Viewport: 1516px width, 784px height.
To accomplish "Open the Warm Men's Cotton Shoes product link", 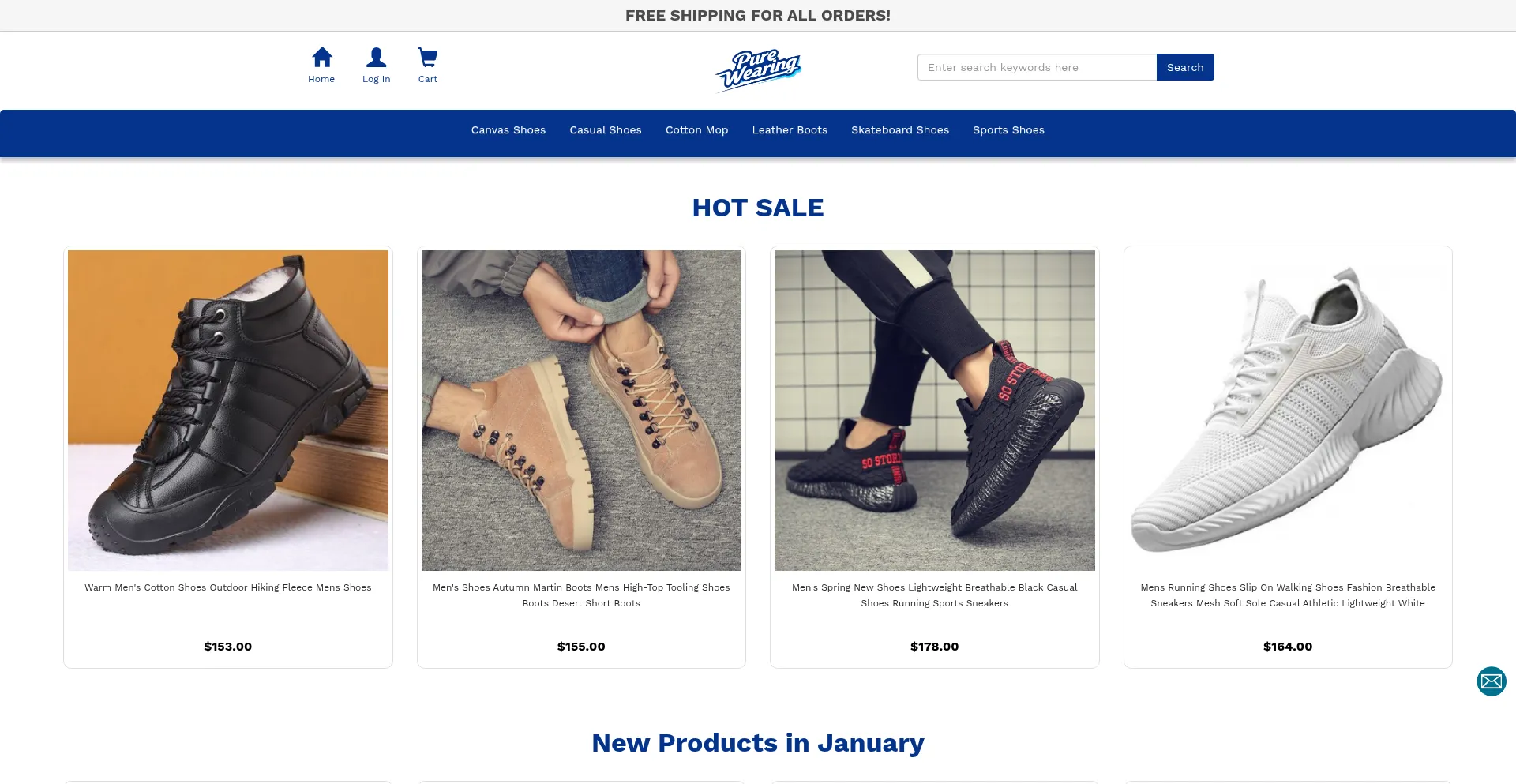I will pos(227,587).
